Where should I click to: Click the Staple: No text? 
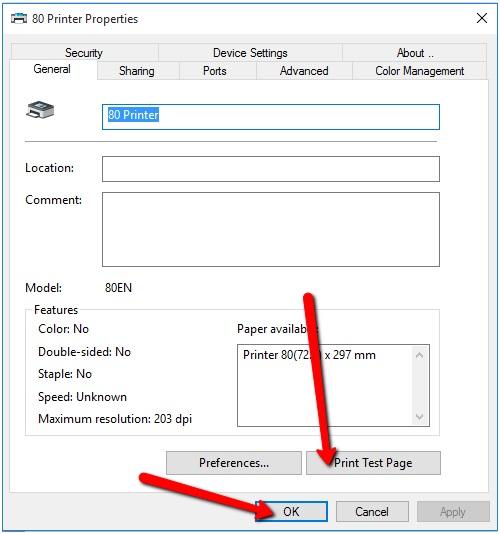coord(65,374)
